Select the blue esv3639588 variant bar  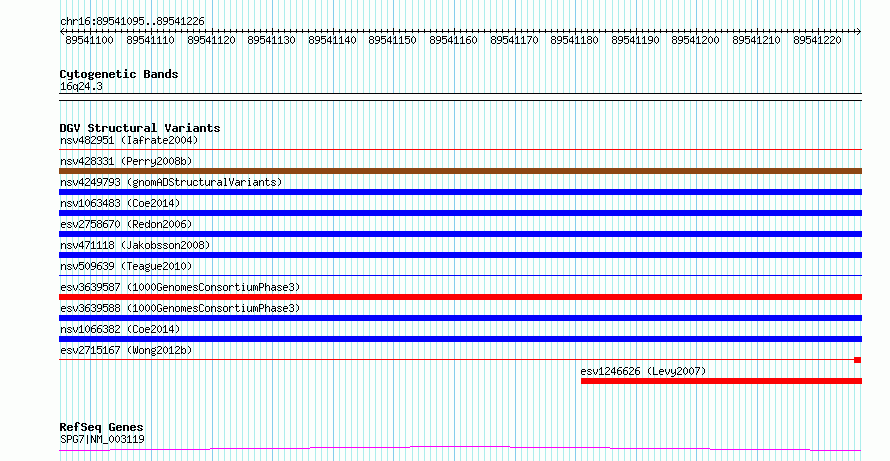coord(460,318)
